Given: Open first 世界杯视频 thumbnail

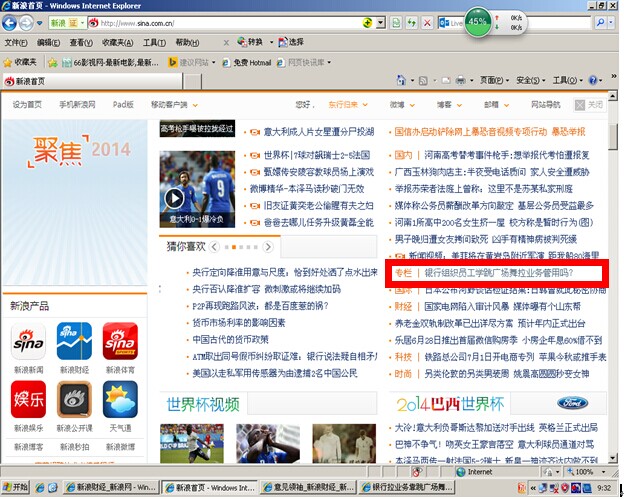Looking at the screenshot, I should click(192, 443).
